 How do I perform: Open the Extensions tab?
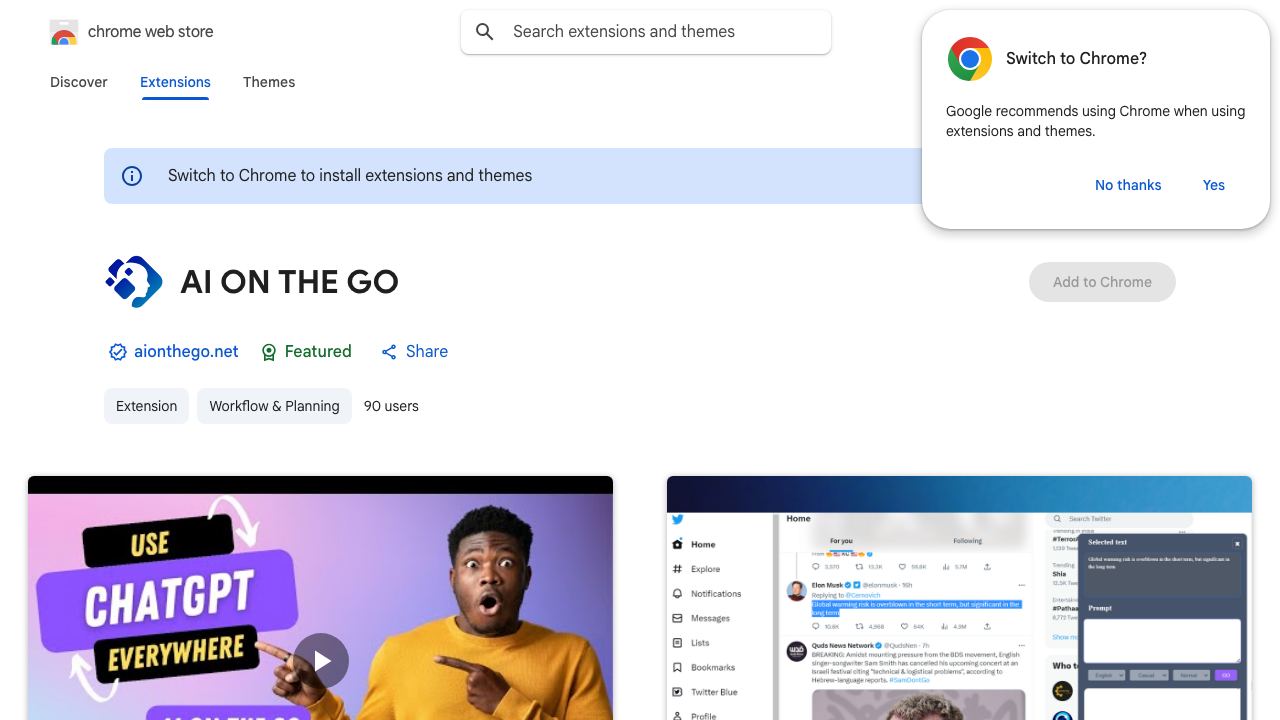click(x=175, y=82)
